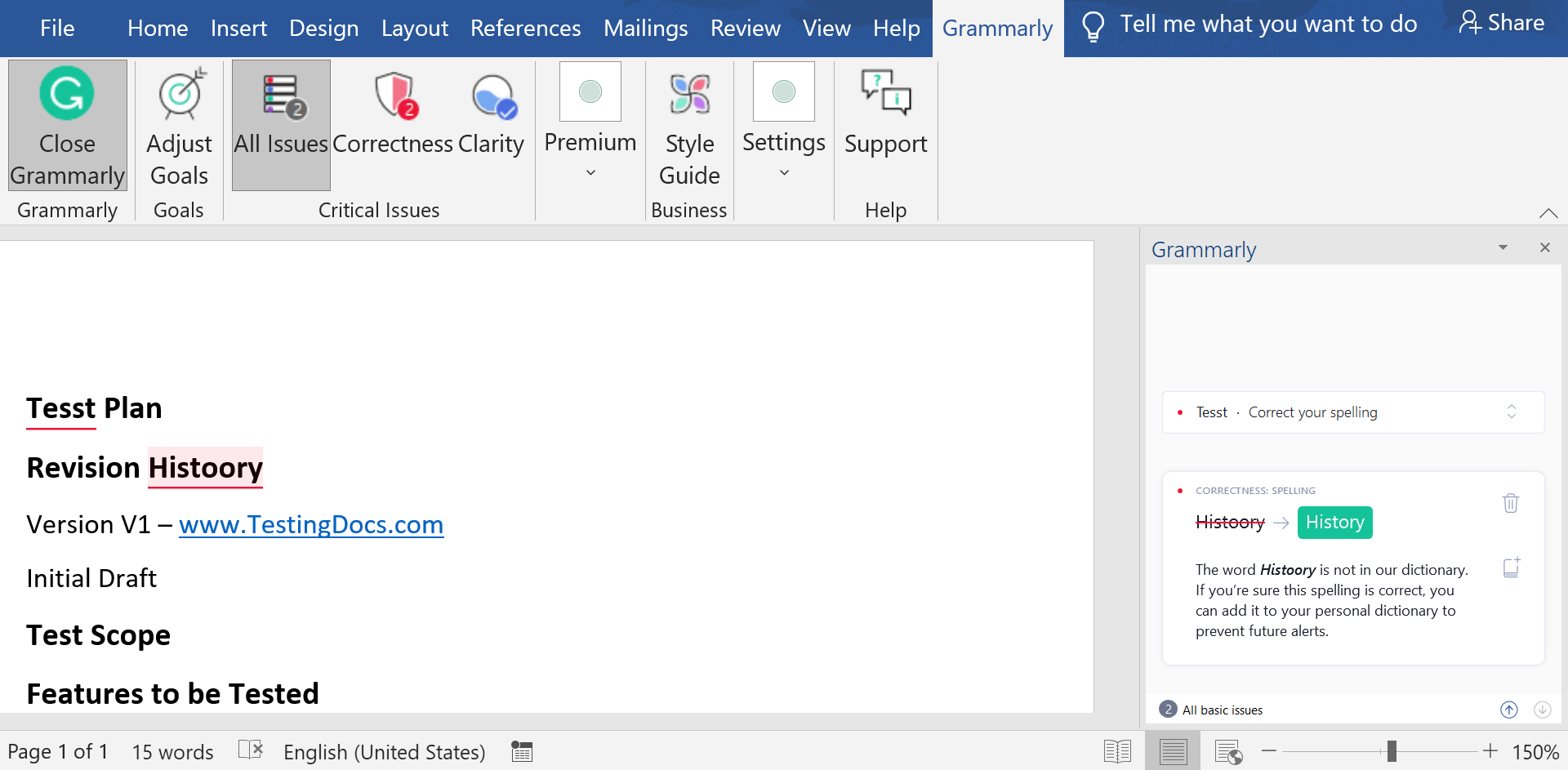This screenshot has width=1568, height=770.
Task: Add Histoory to personal dictionary
Action: pos(1511,567)
